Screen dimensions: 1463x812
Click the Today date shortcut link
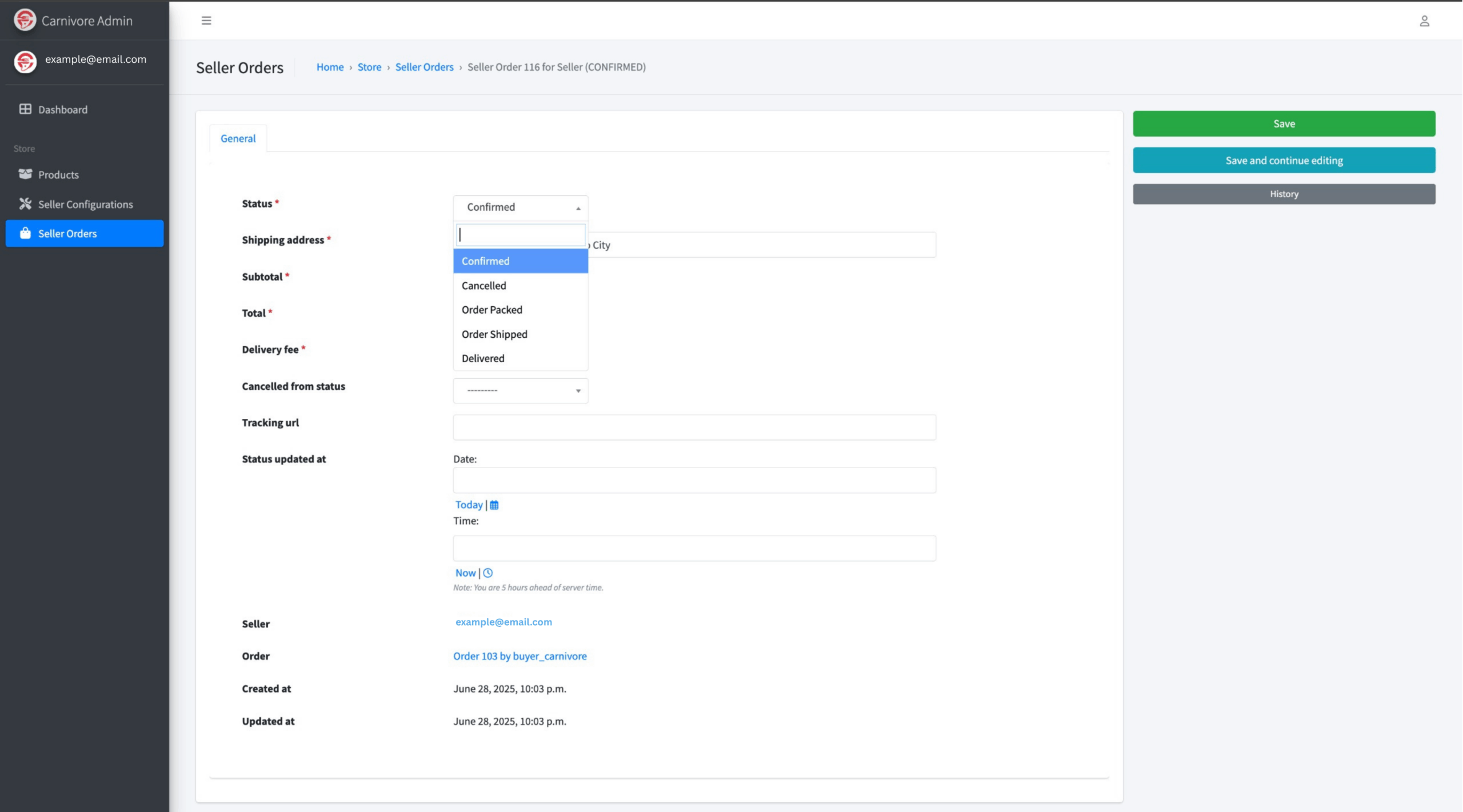pyautogui.click(x=469, y=505)
